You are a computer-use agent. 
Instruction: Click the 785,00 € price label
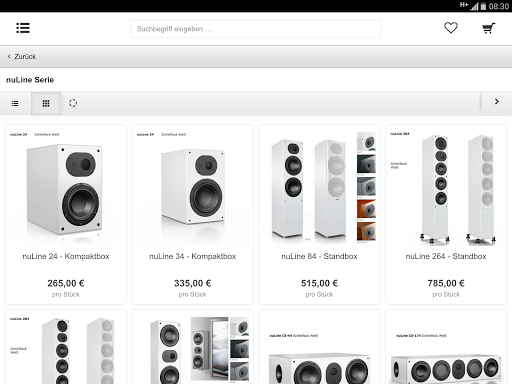coord(446,283)
